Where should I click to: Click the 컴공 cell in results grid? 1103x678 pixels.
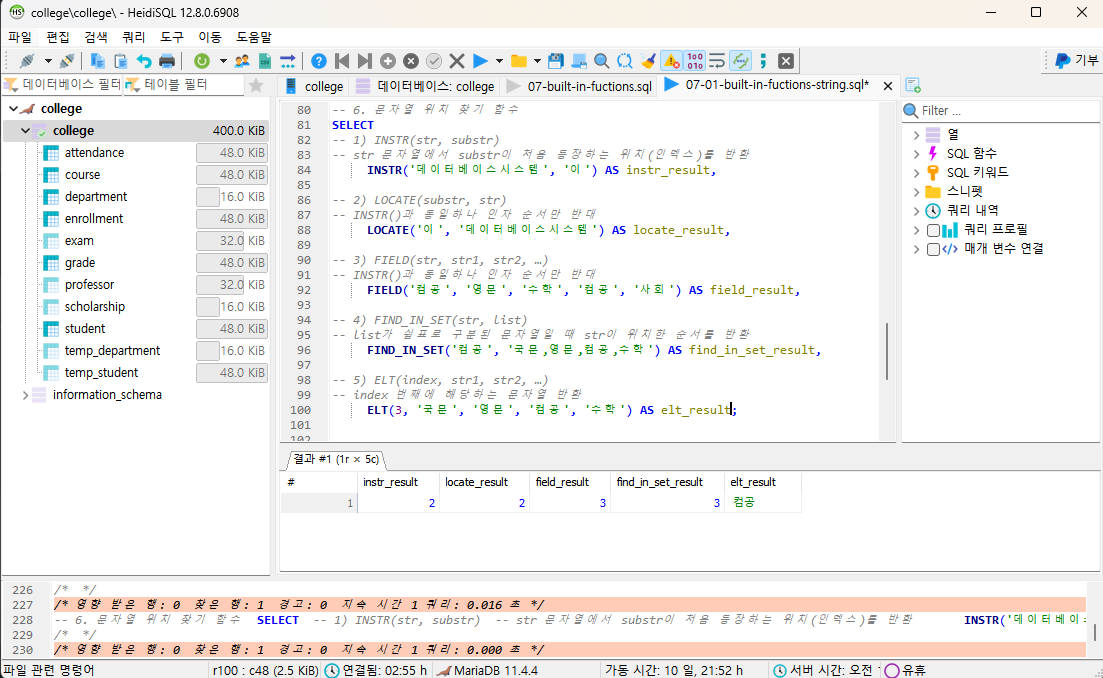click(763, 503)
